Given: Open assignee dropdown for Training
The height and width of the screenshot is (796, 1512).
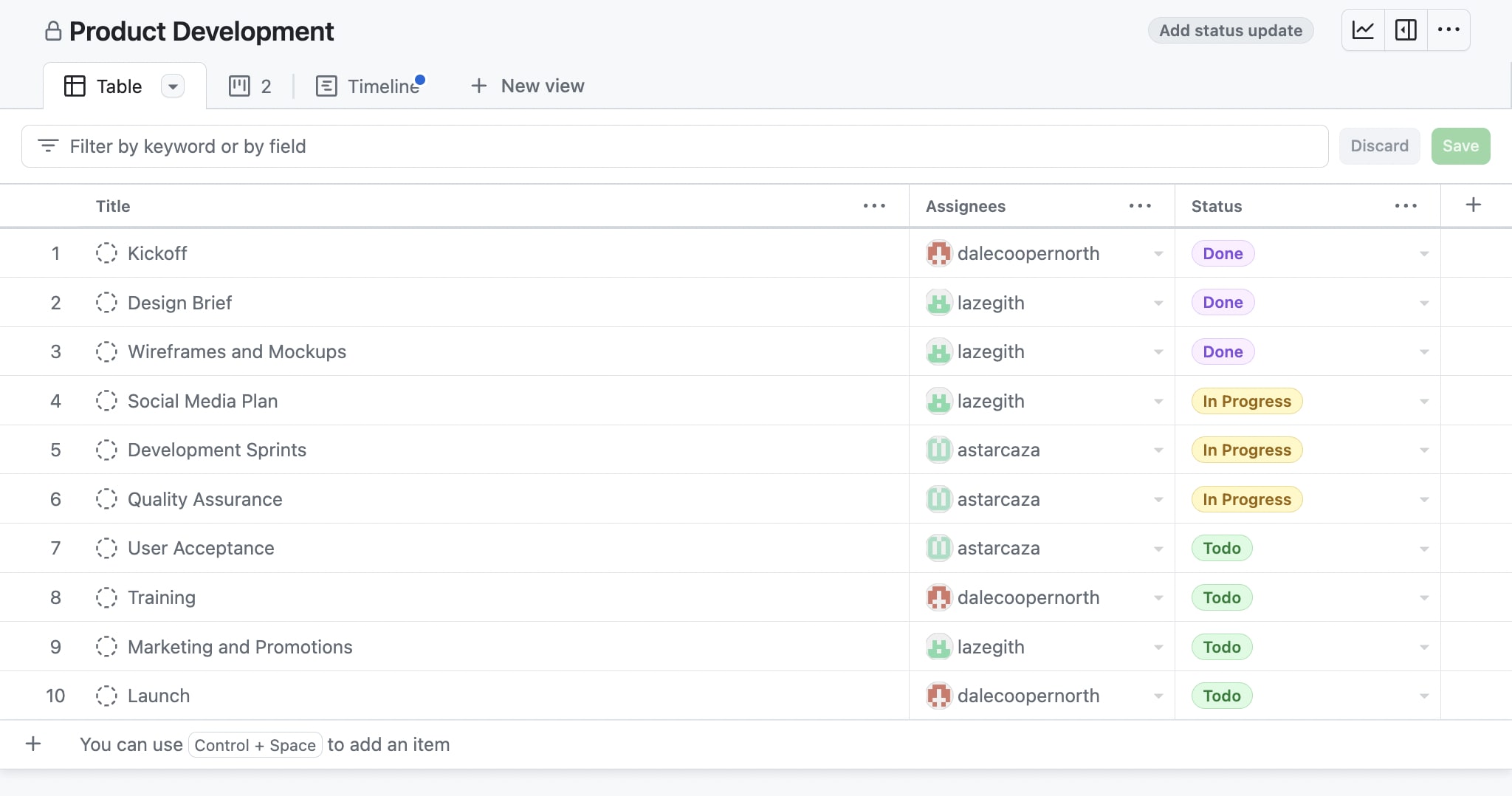Looking at the screenshot, I should tap(1158, 598).
